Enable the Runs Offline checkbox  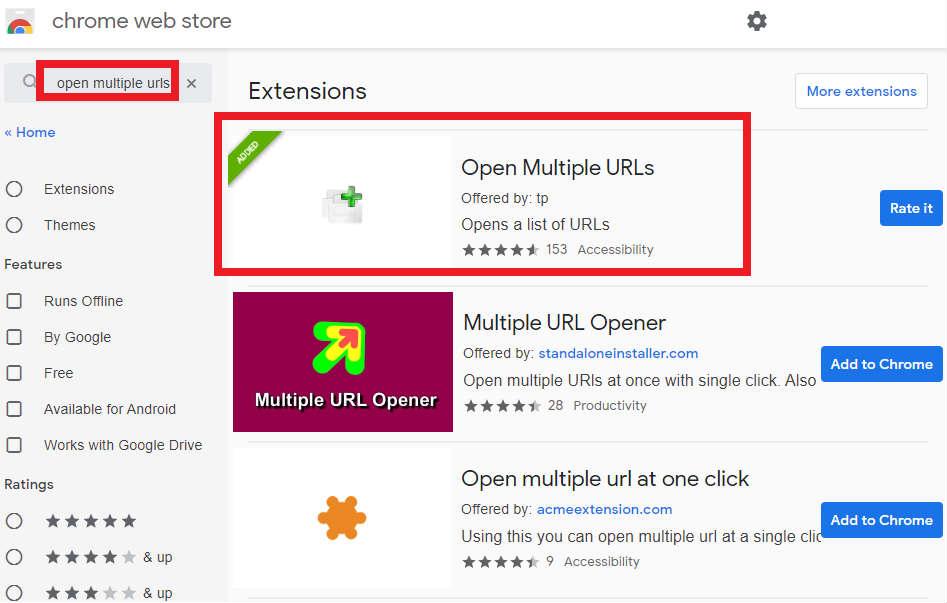(14, 301)
